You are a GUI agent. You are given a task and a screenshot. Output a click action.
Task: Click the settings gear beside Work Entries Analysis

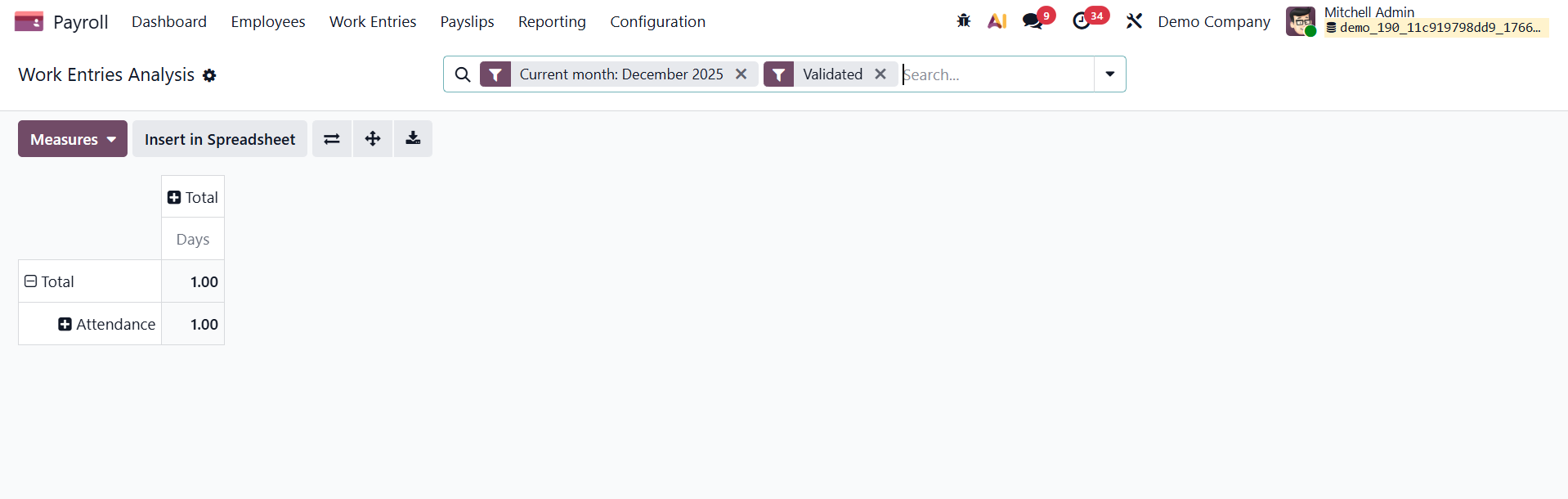tap(209, 75)
